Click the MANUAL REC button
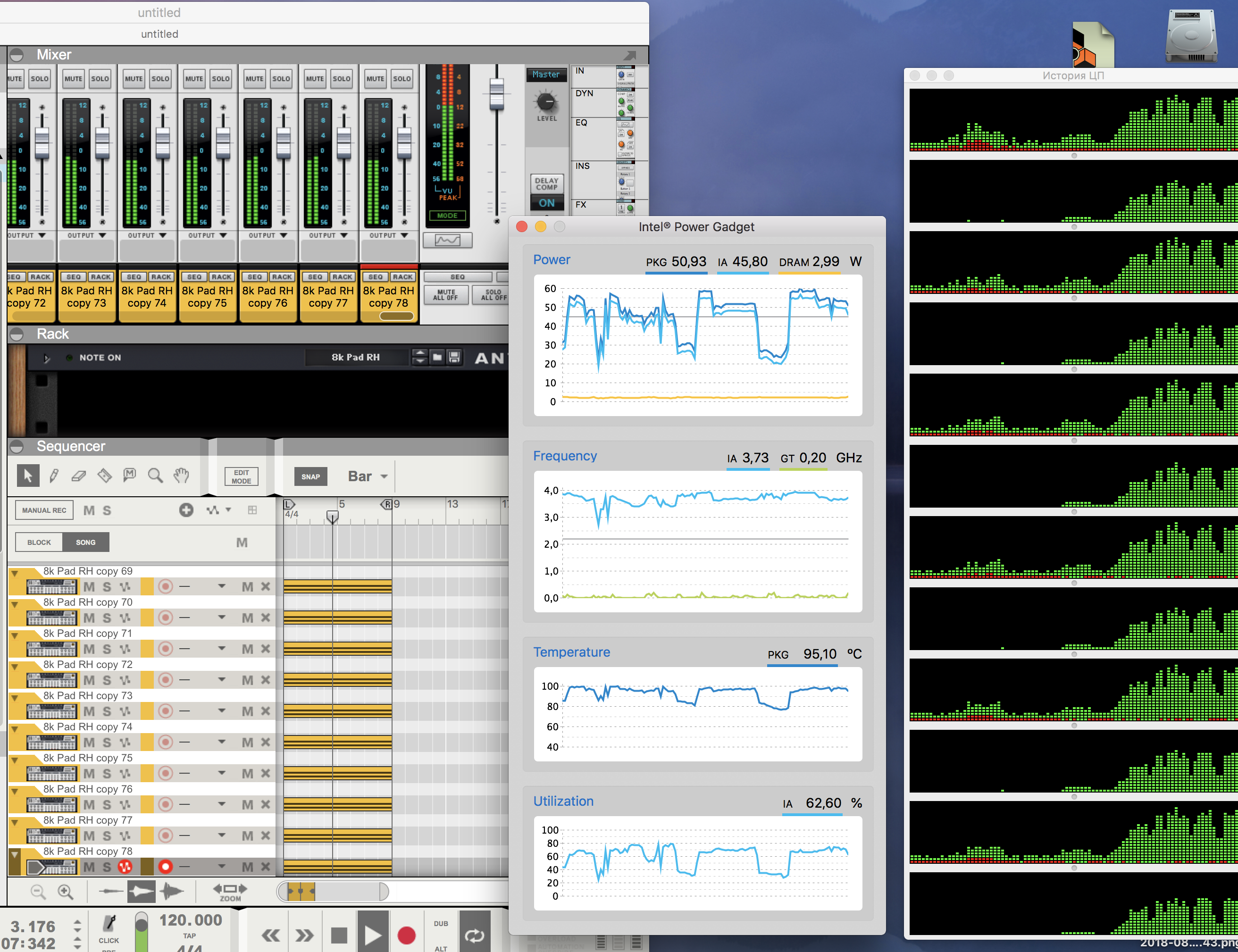This screenshot has height=952, width=1238. (x=44, y=510)
